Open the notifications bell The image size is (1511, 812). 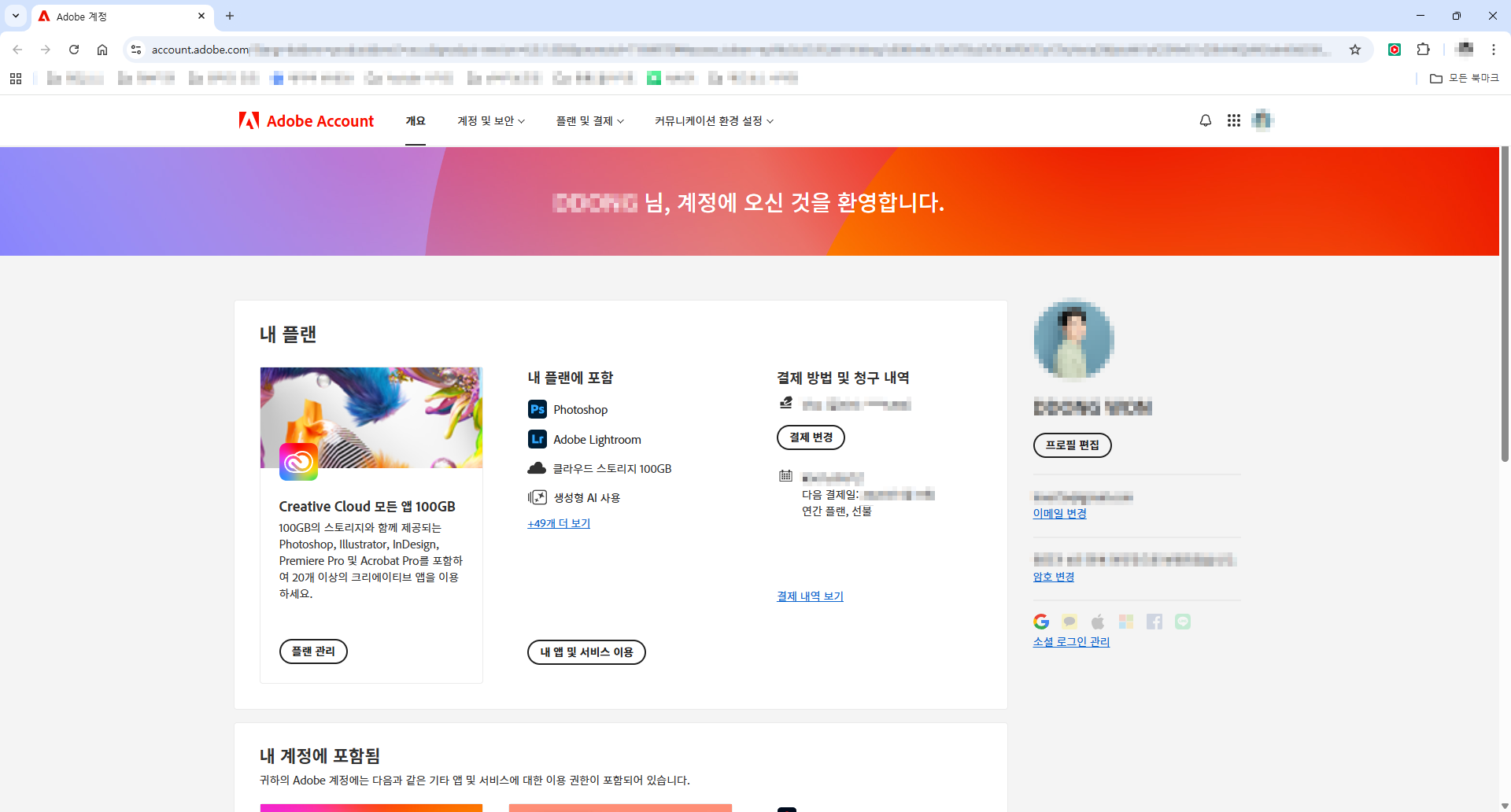coord(1205,120)
